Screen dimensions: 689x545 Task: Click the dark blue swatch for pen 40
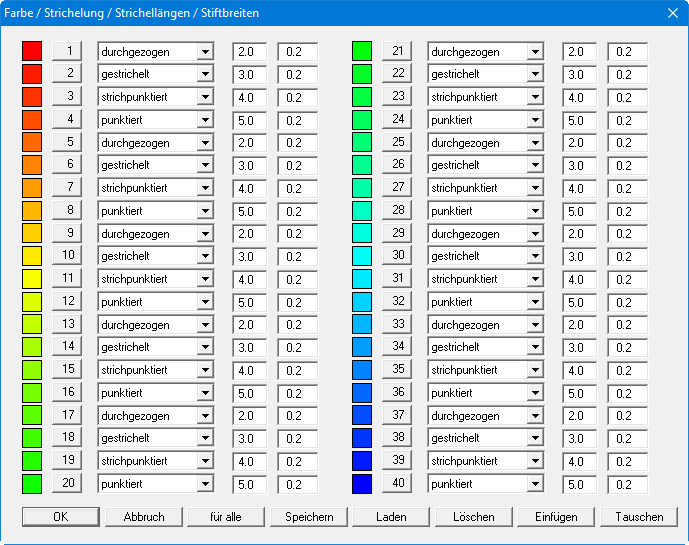click(x=362, y=484)
